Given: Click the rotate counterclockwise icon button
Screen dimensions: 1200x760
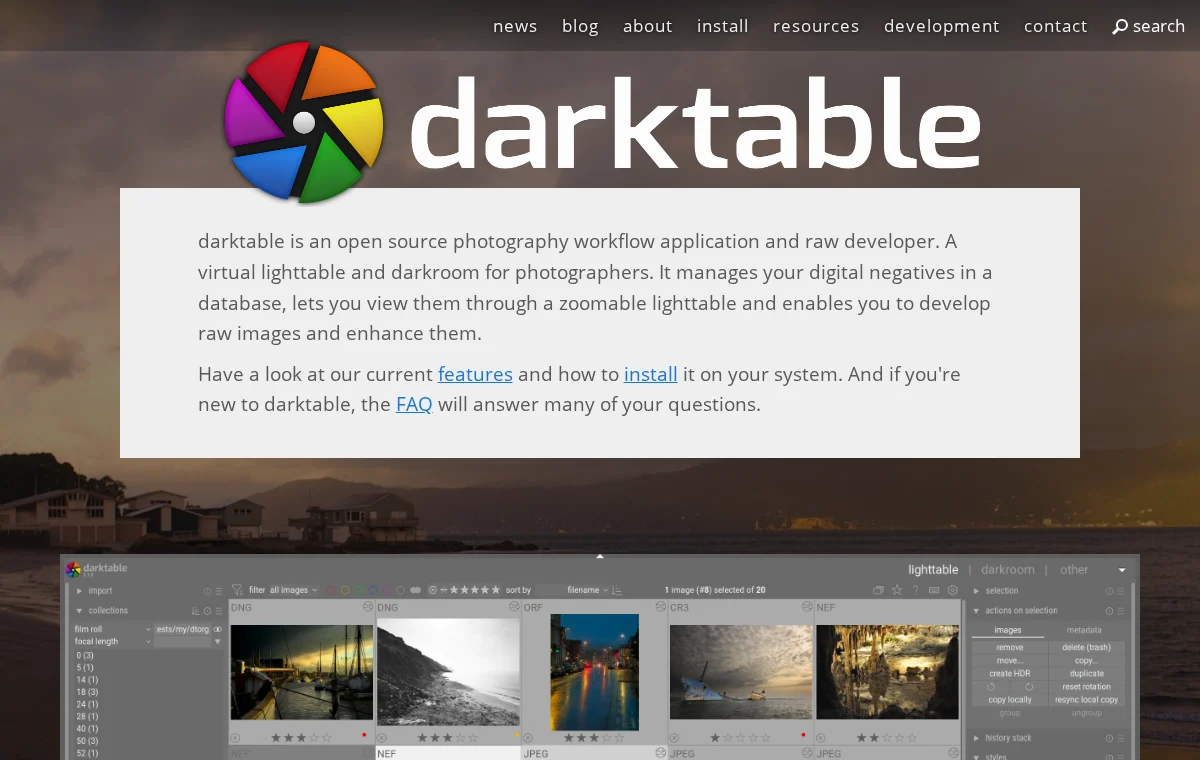Looking at the screenshot, I should pos(991,687).
